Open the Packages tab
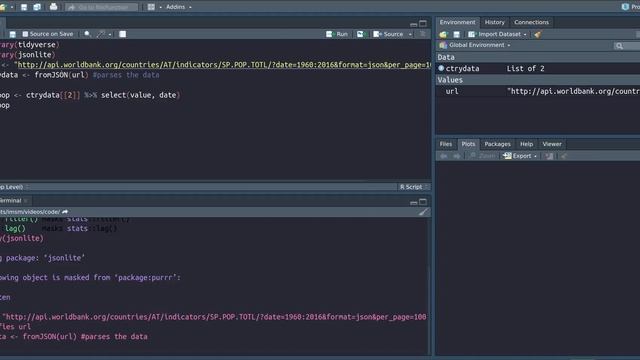The image size is (640, 360). 497,144
